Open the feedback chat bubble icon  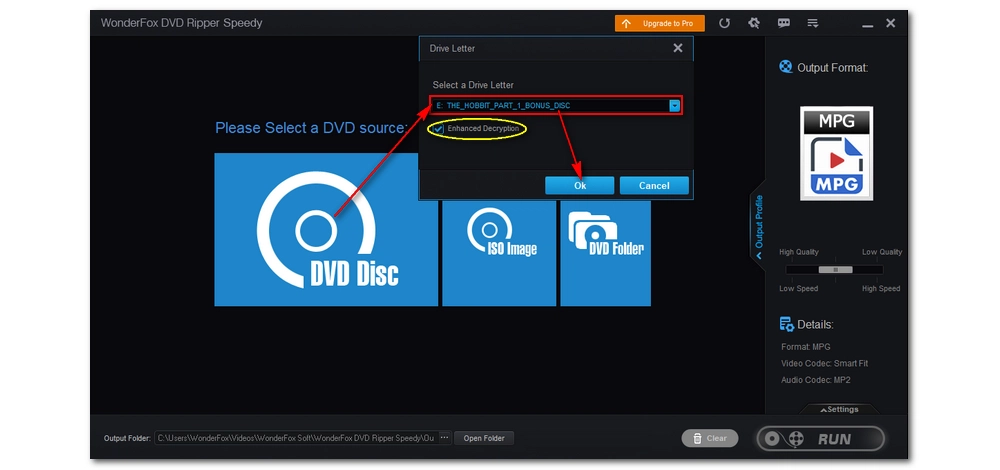[x=784, y=24]
